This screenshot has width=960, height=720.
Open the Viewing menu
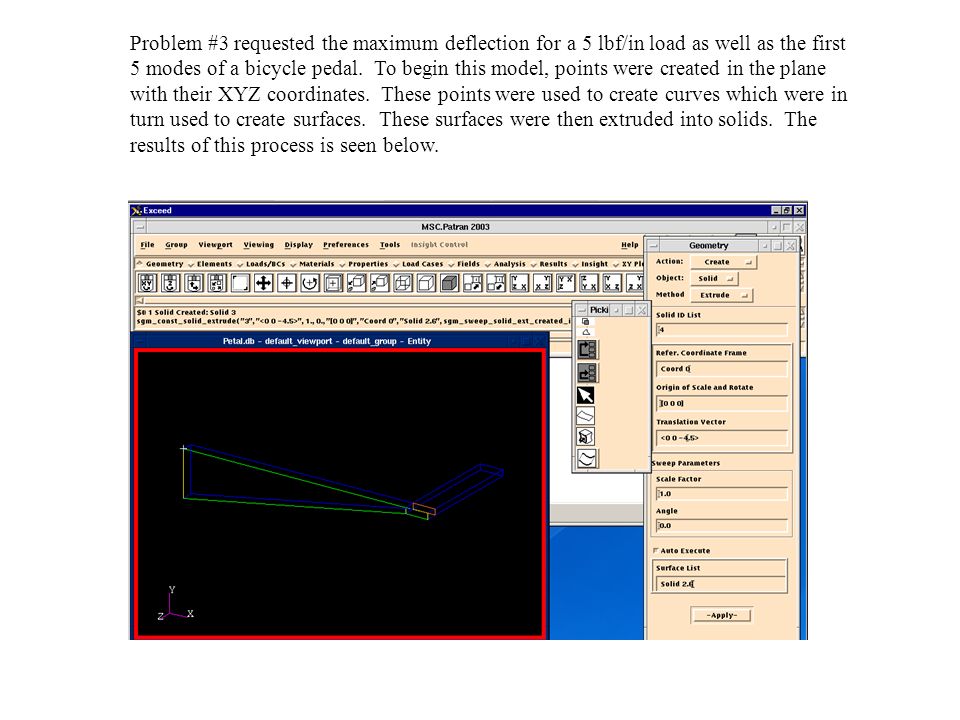coord(258,245)
